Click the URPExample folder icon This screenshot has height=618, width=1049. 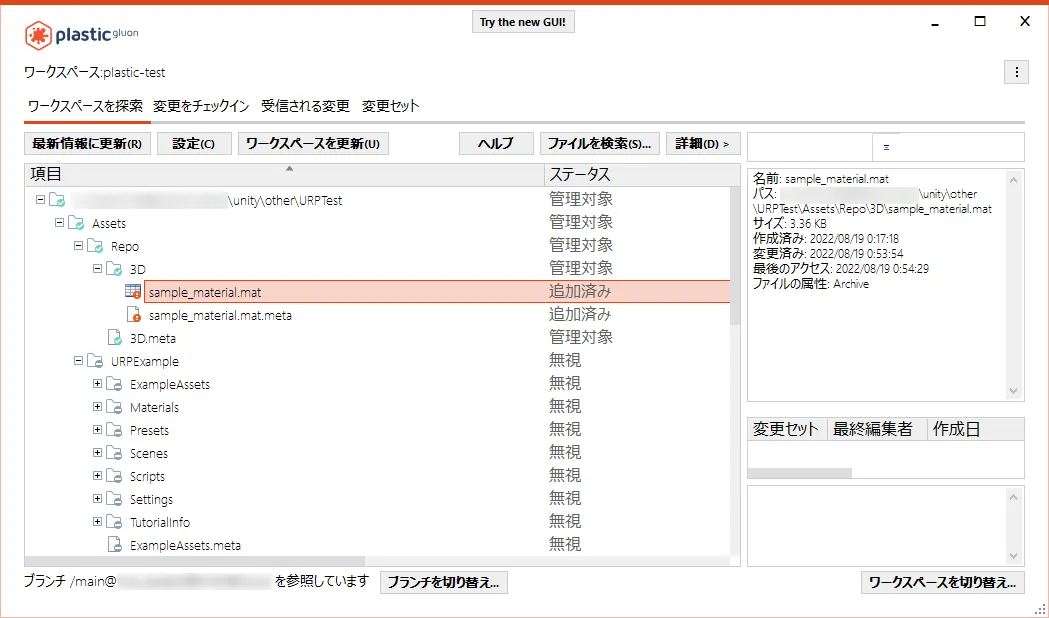[x=95, y=361]
